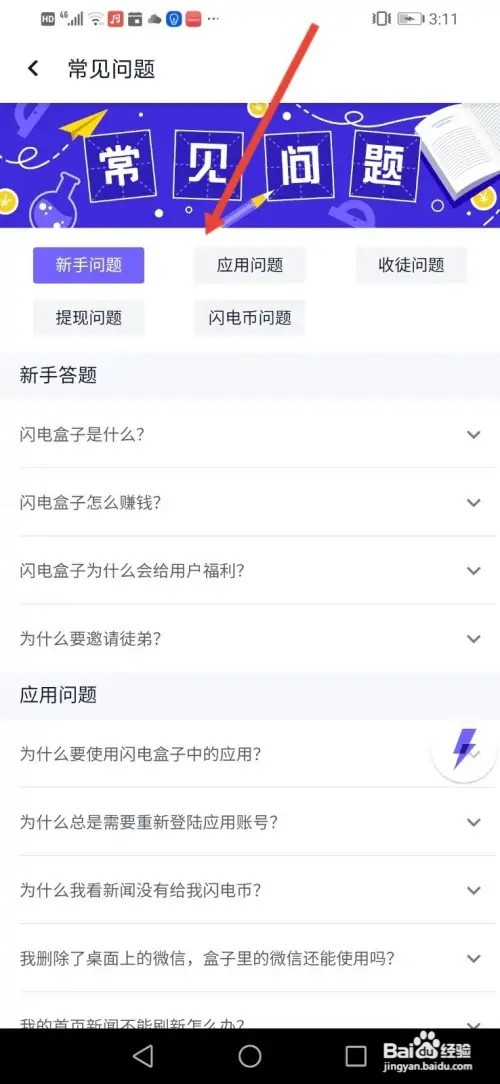Select the 新手问题 category tab
This screenshot has width=500, height=1084.
[x=89, y=265]
